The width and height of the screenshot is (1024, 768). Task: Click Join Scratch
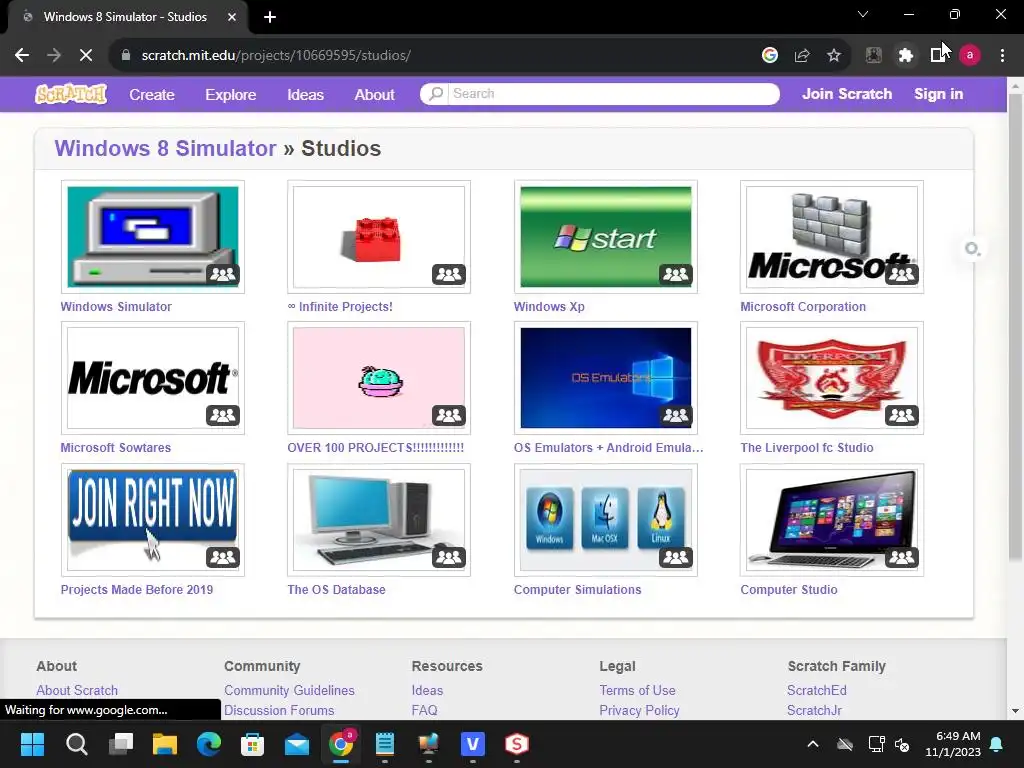847,94
